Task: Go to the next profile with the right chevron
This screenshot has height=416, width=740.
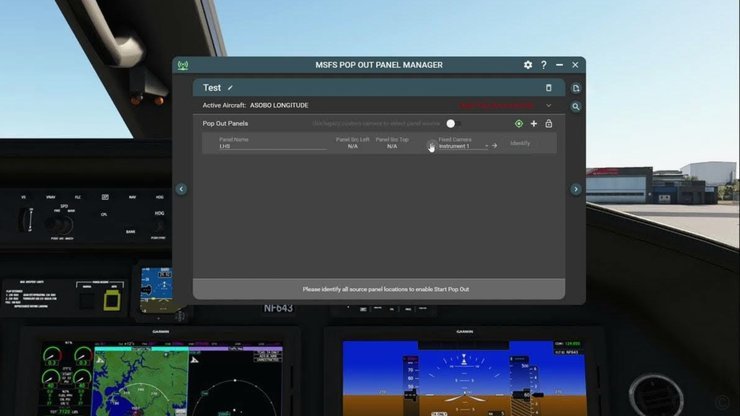Action: 576,189
